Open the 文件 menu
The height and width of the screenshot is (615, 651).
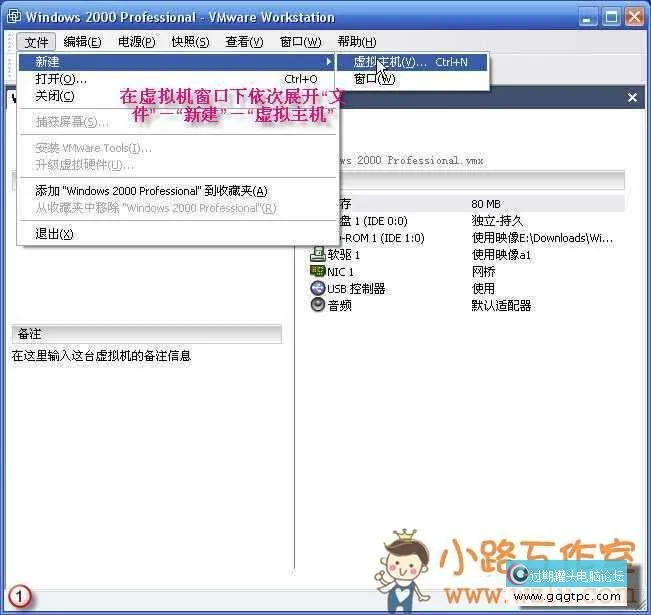point(36,42)
